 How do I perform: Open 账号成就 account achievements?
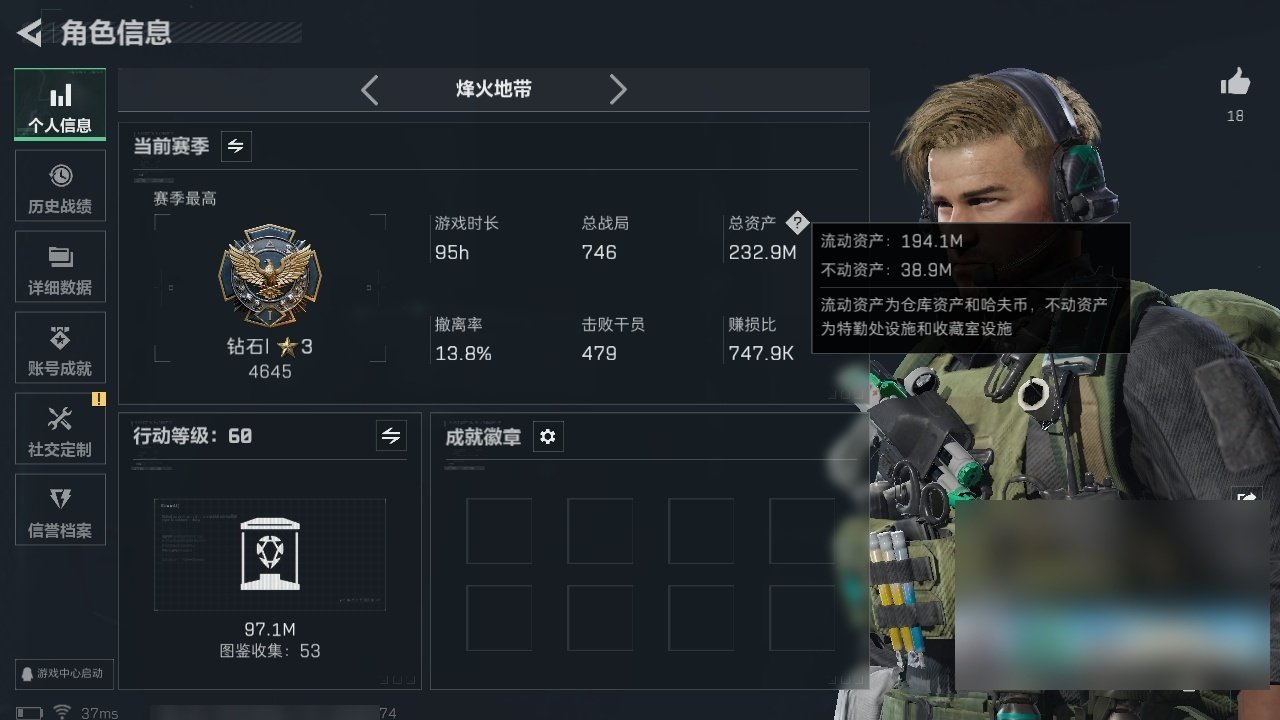(60, 348)
